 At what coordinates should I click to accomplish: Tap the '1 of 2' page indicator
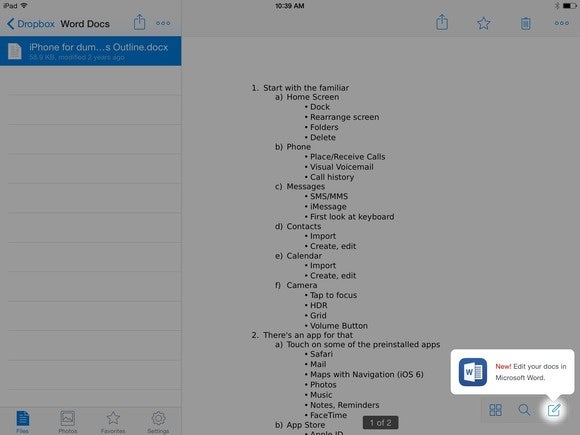coord(381,422)
